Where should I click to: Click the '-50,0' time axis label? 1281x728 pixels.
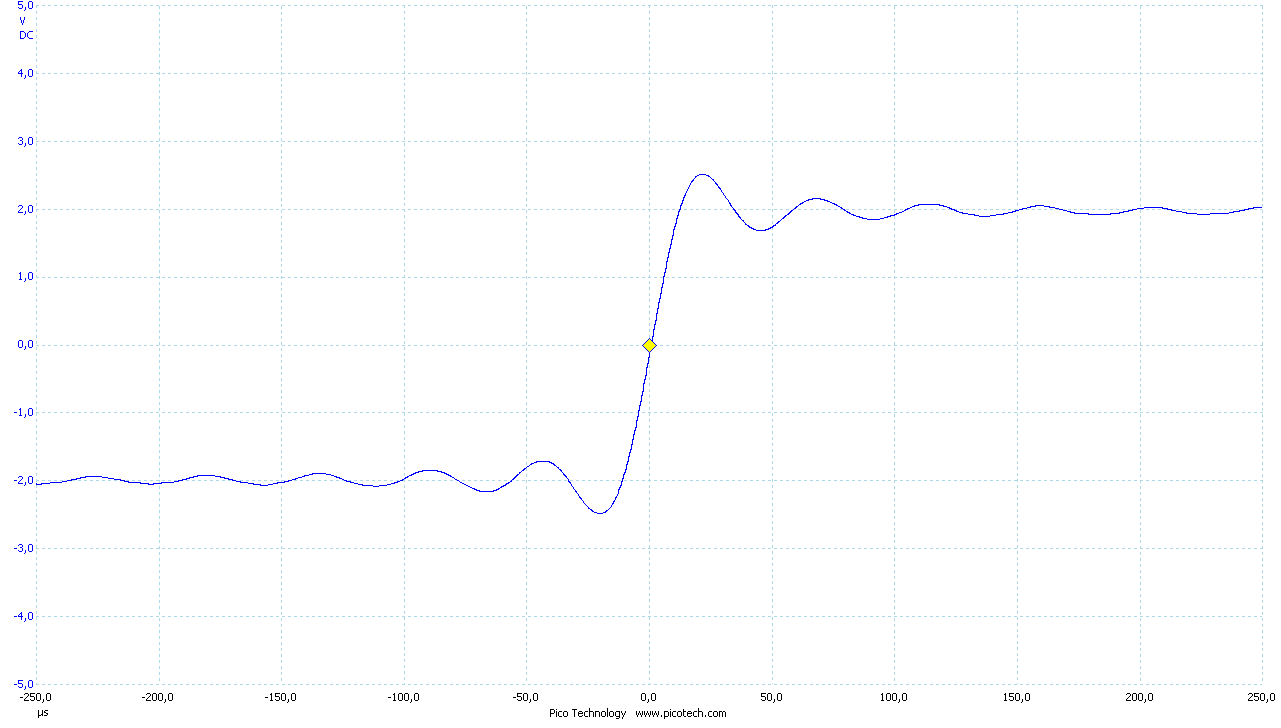tap(526, 697)
